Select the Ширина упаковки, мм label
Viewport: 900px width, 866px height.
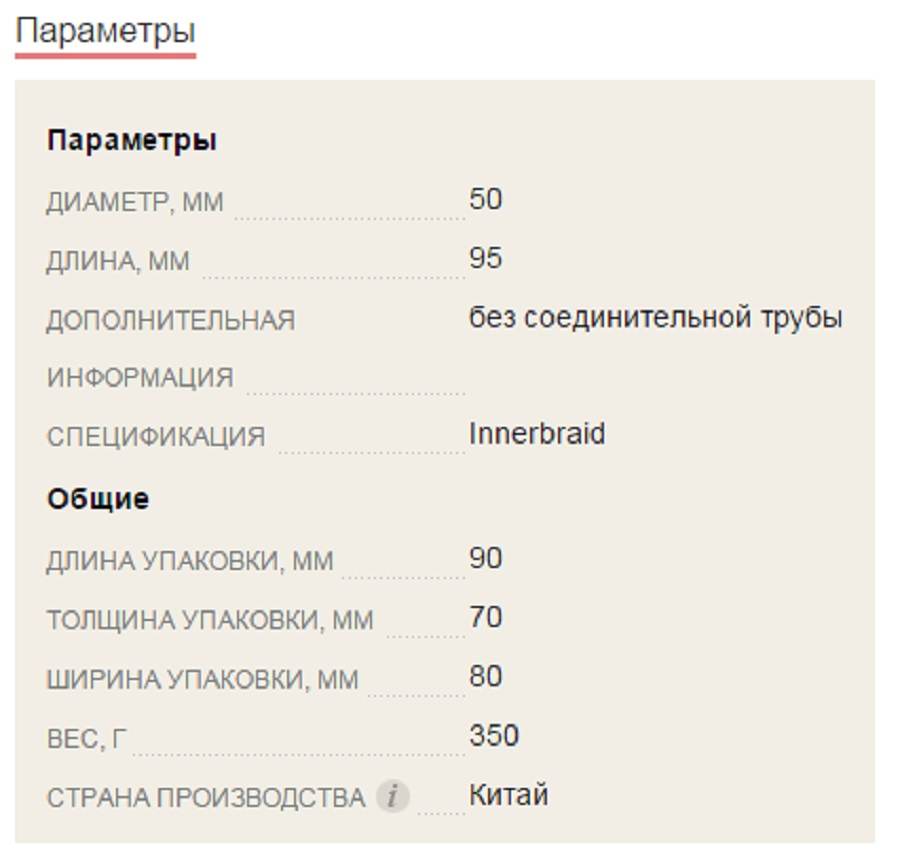coord(202,680)
